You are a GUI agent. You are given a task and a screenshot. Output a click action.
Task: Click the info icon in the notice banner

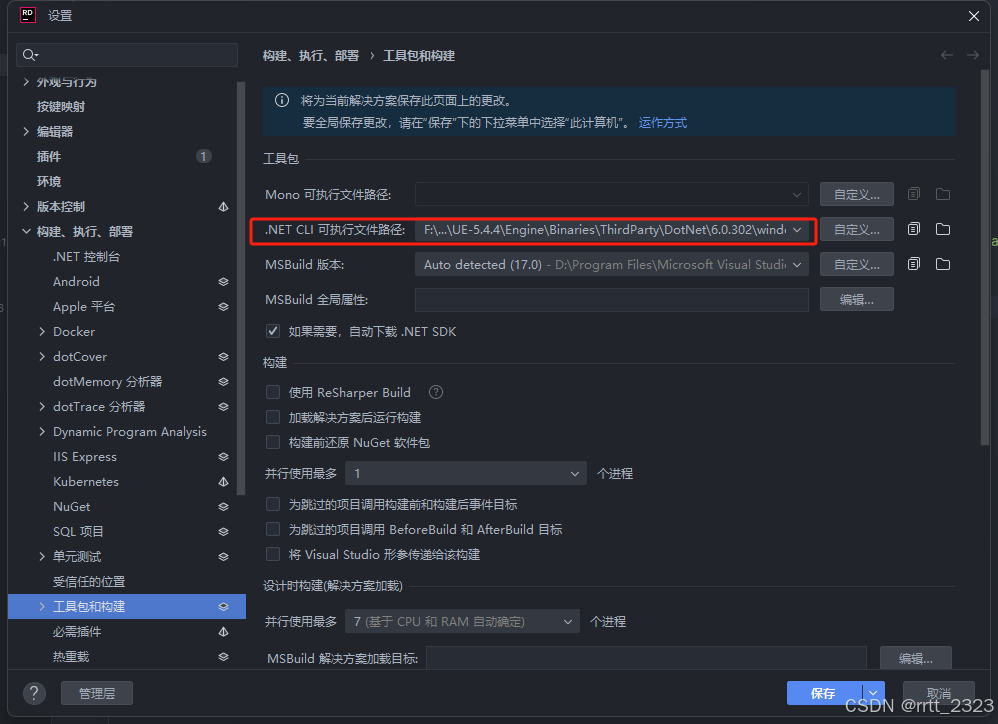(x=281, y=101)
